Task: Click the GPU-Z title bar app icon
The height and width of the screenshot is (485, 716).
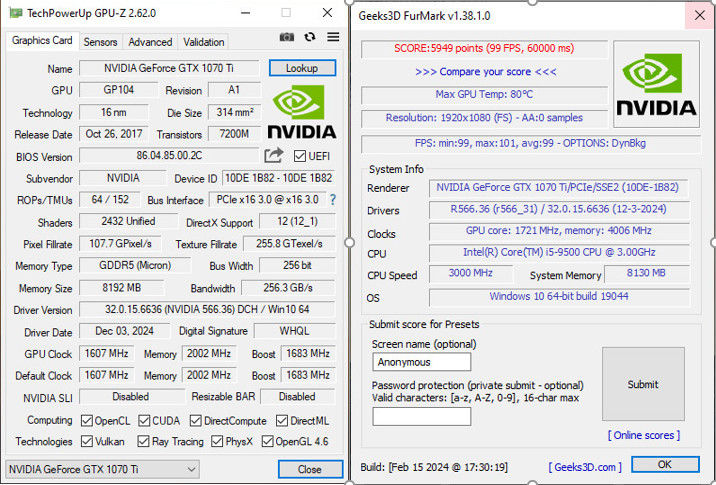Action: (x=16, y=13)
